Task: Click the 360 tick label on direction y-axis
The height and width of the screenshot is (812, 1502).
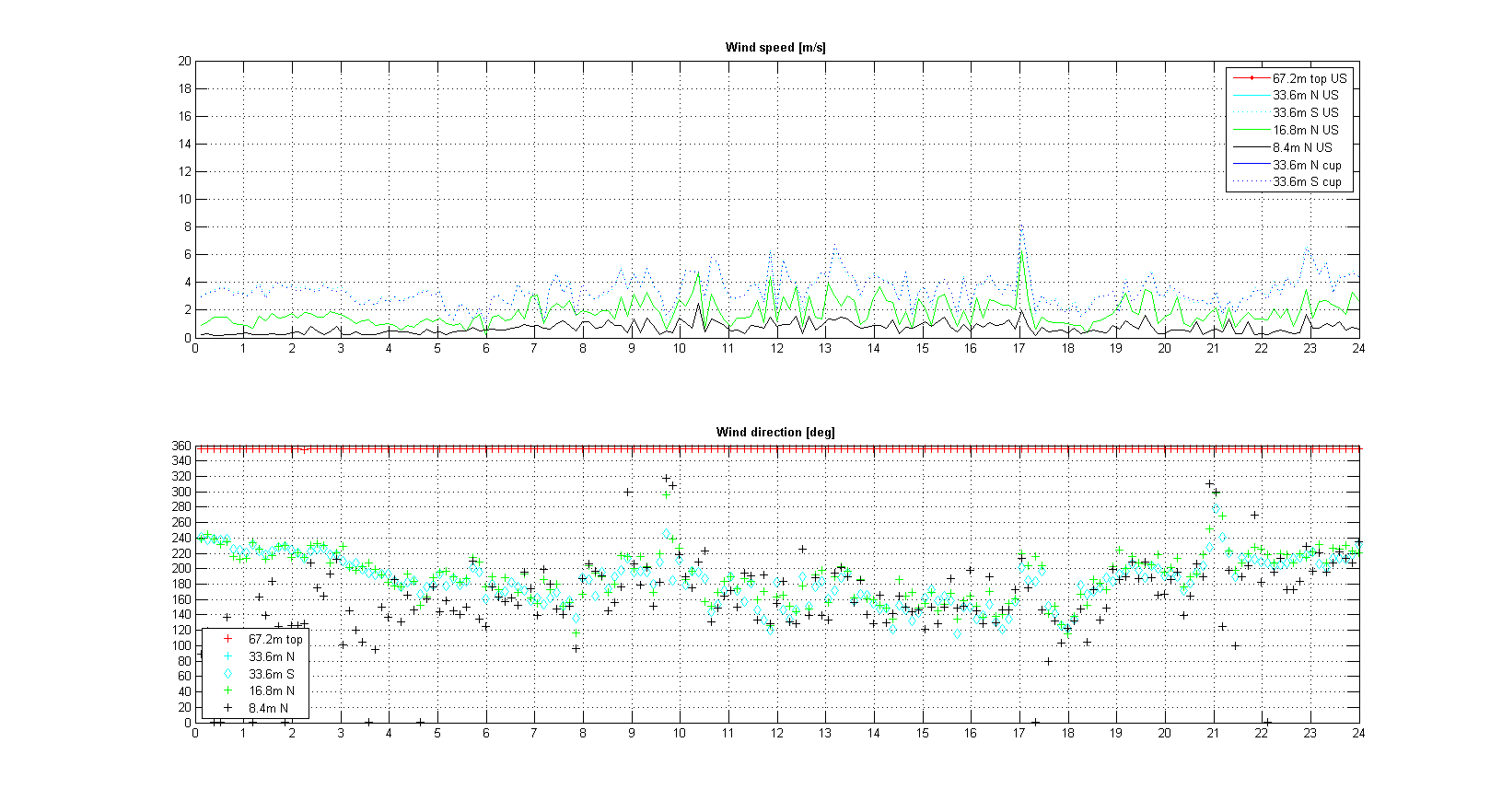Action: [x=182, y=447]
